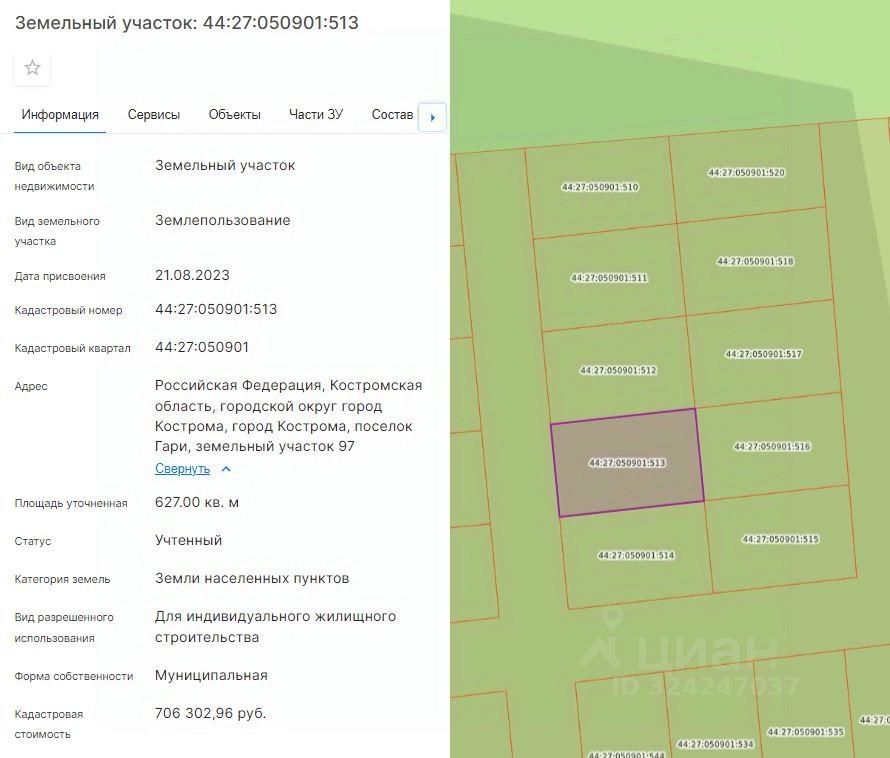The height and width of the screenshot is (758, 890).
Task: Choose parcel 44:27:050901:514 on the map
Action: coord(636,555)
